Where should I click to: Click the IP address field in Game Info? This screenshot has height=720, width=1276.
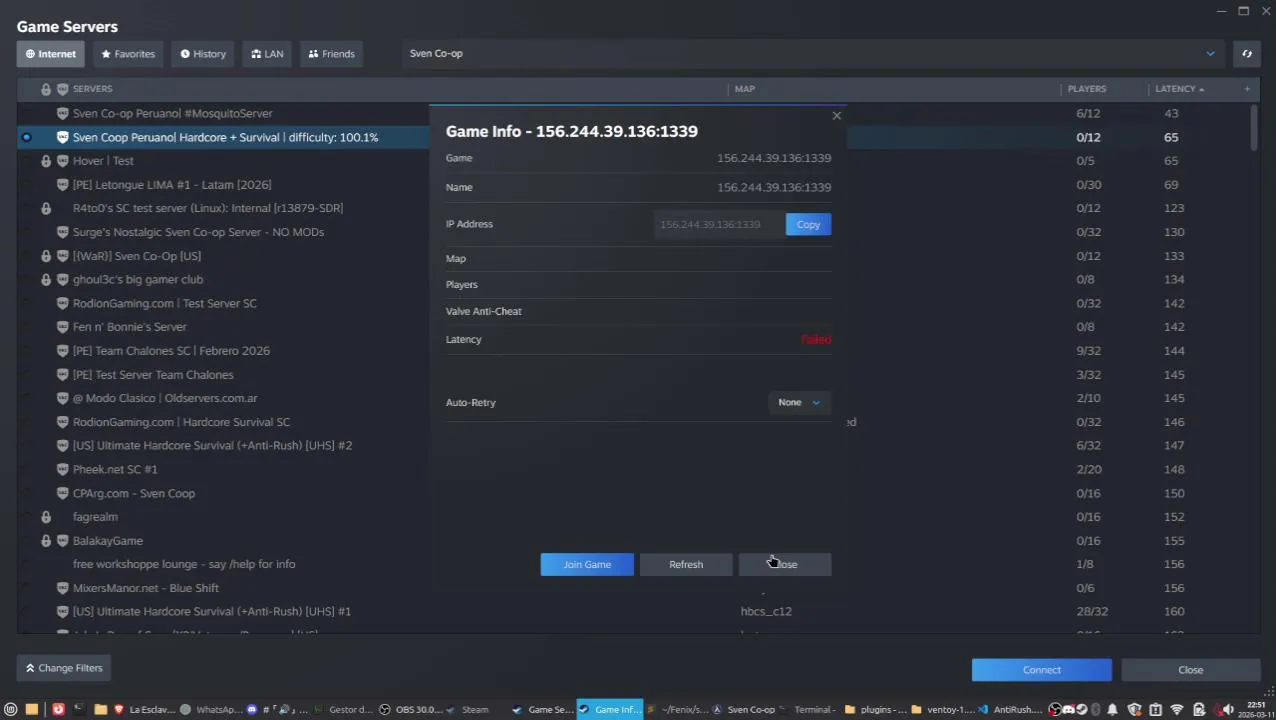click(718, 225)
